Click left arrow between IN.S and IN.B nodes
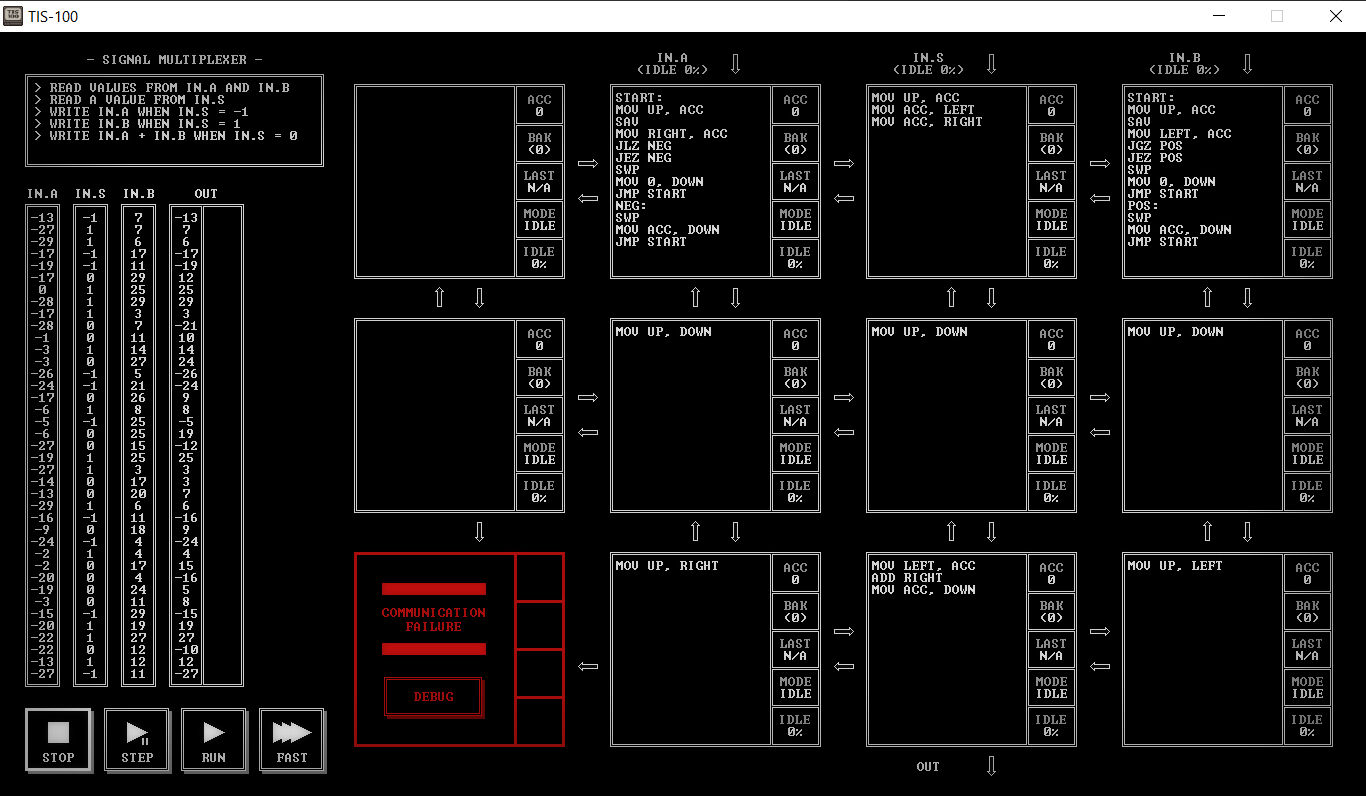The image size is (1366, 796). pos(1100,199)
